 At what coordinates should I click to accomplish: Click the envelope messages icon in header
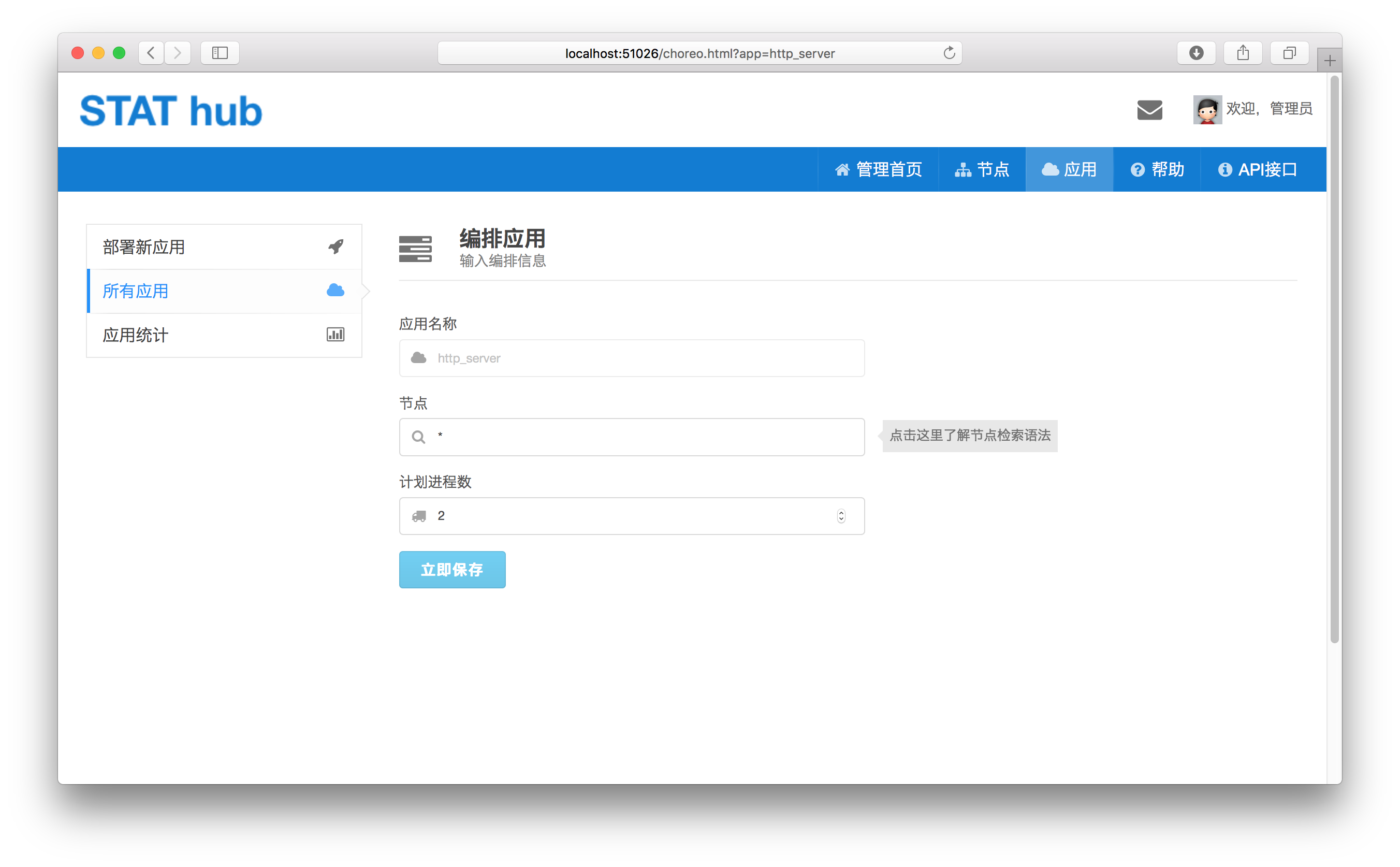[x=1149, y=109]
